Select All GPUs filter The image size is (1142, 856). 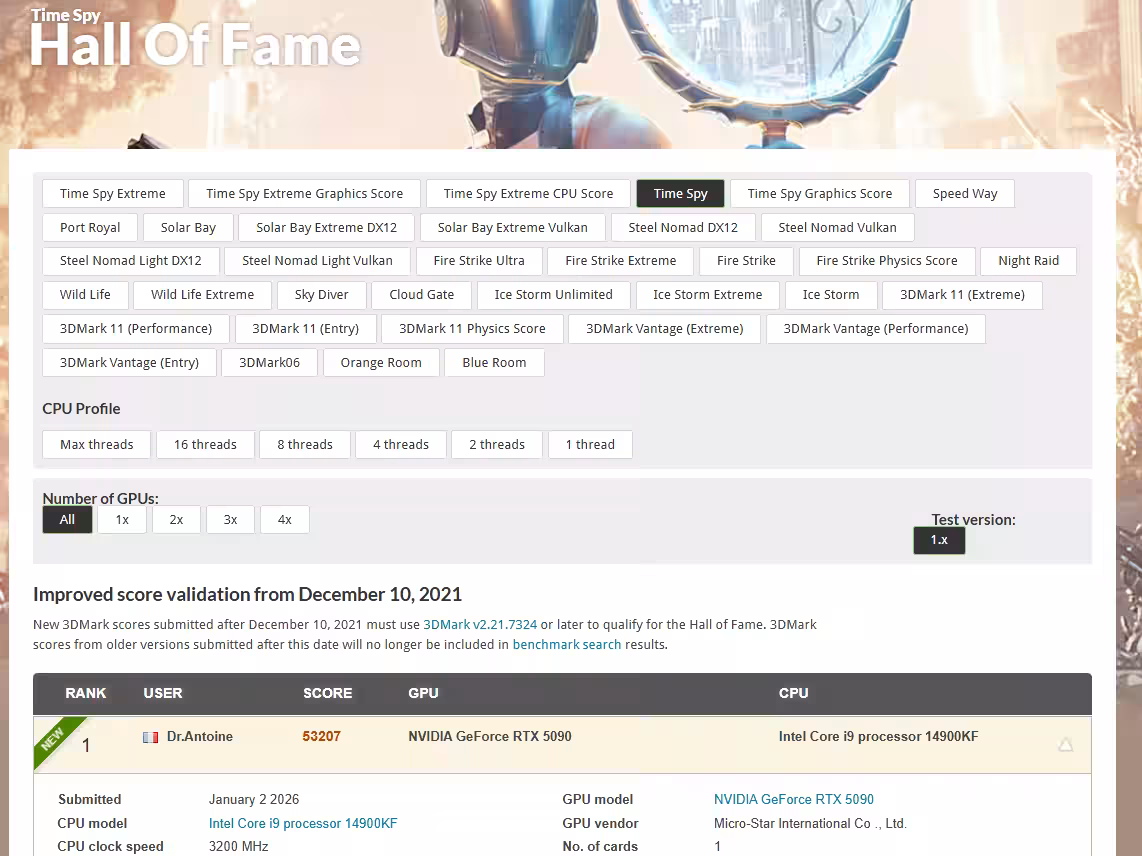(67, 520)
